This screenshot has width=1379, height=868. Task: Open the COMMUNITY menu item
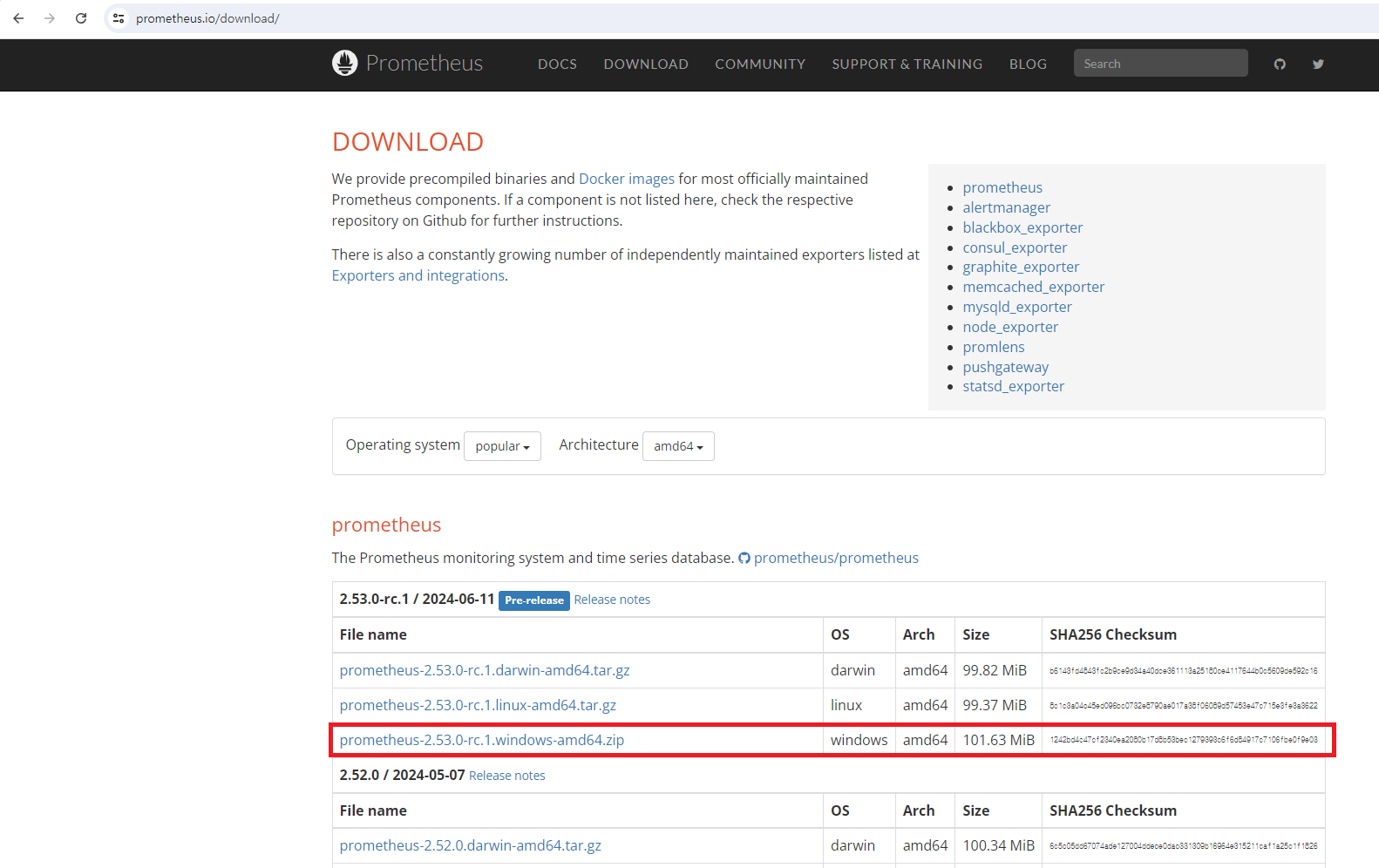(x=760, y=64)
